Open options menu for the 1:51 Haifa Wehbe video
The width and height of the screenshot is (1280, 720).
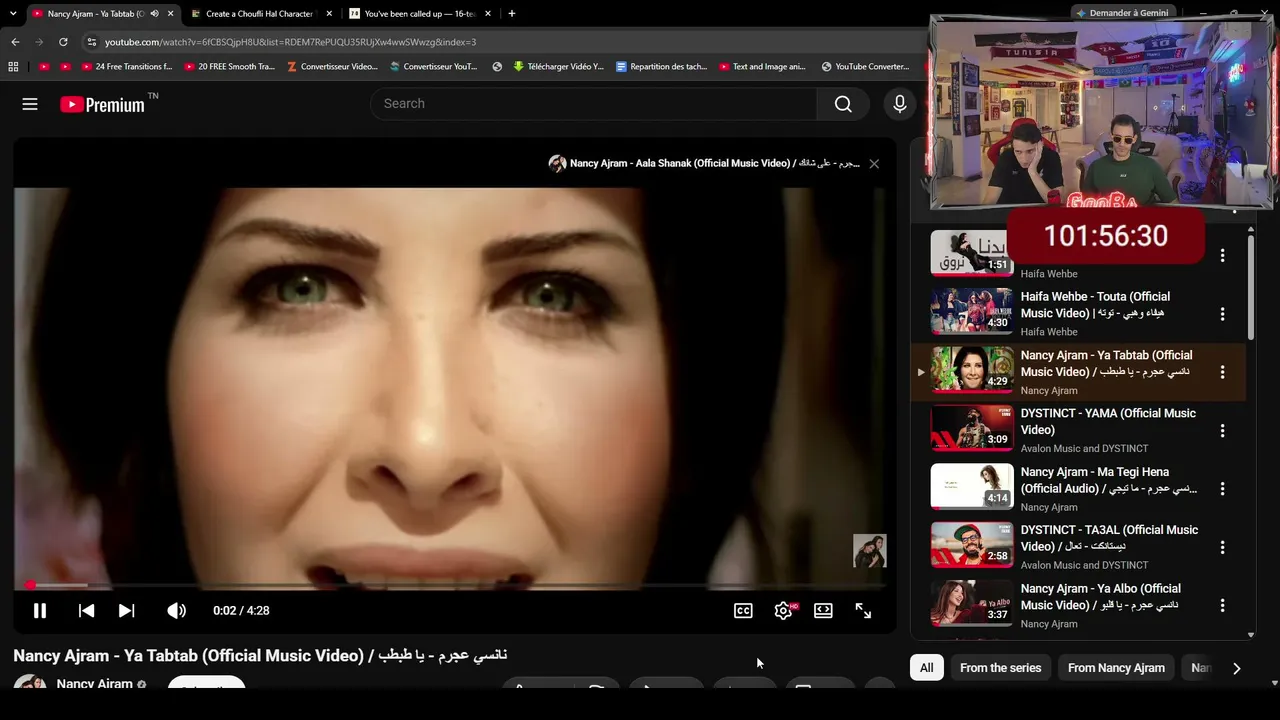pos(1222,256)
